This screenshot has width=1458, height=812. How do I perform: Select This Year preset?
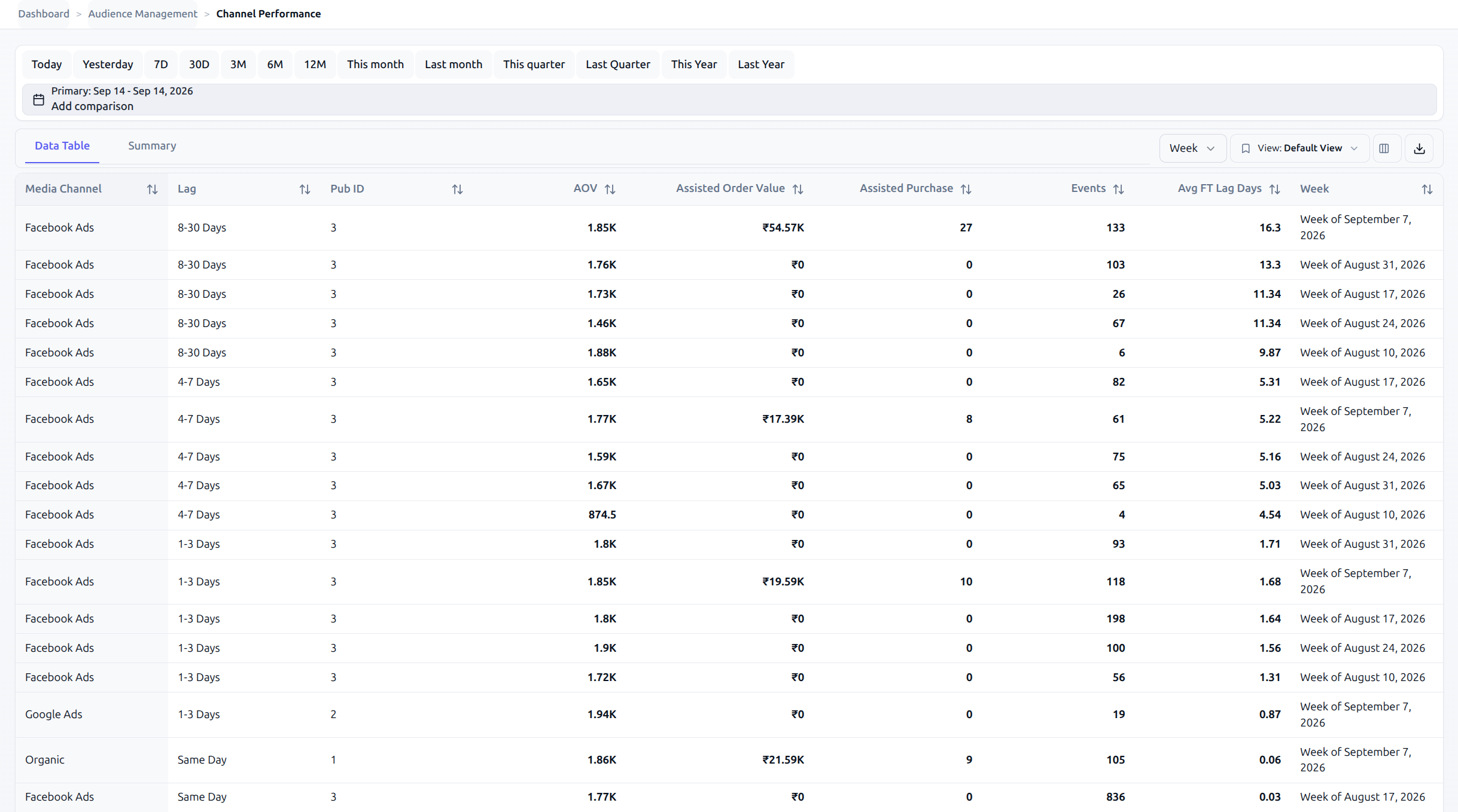tap(694, 65)
